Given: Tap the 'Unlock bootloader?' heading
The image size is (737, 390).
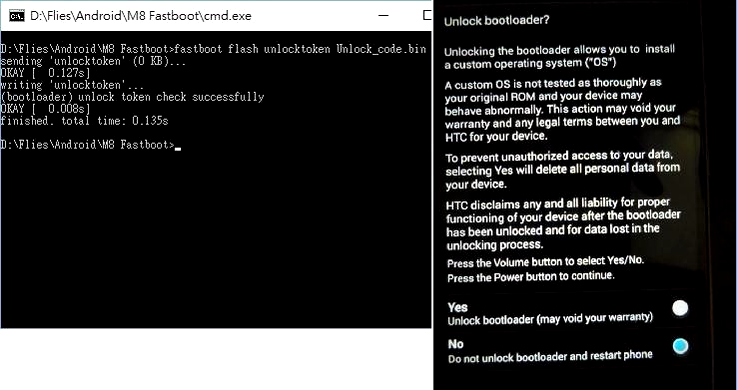Looking at the screenshot, I should click(496, 21).
